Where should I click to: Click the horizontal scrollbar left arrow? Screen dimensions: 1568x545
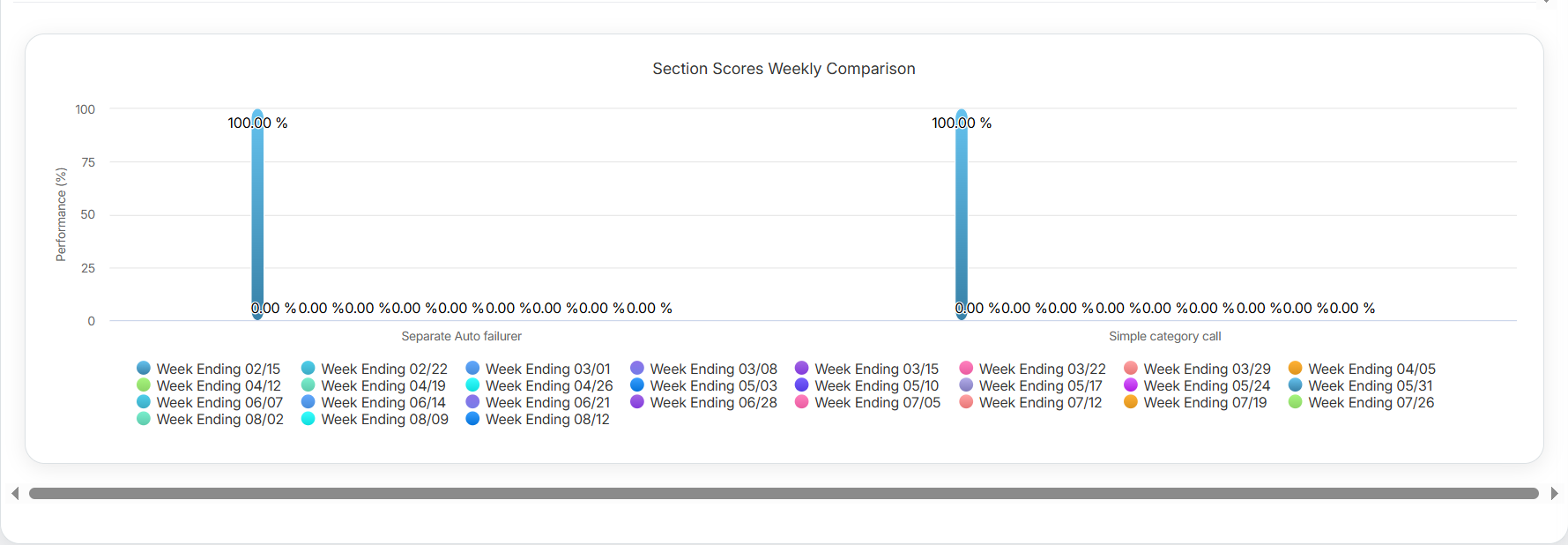coord(15,493)
